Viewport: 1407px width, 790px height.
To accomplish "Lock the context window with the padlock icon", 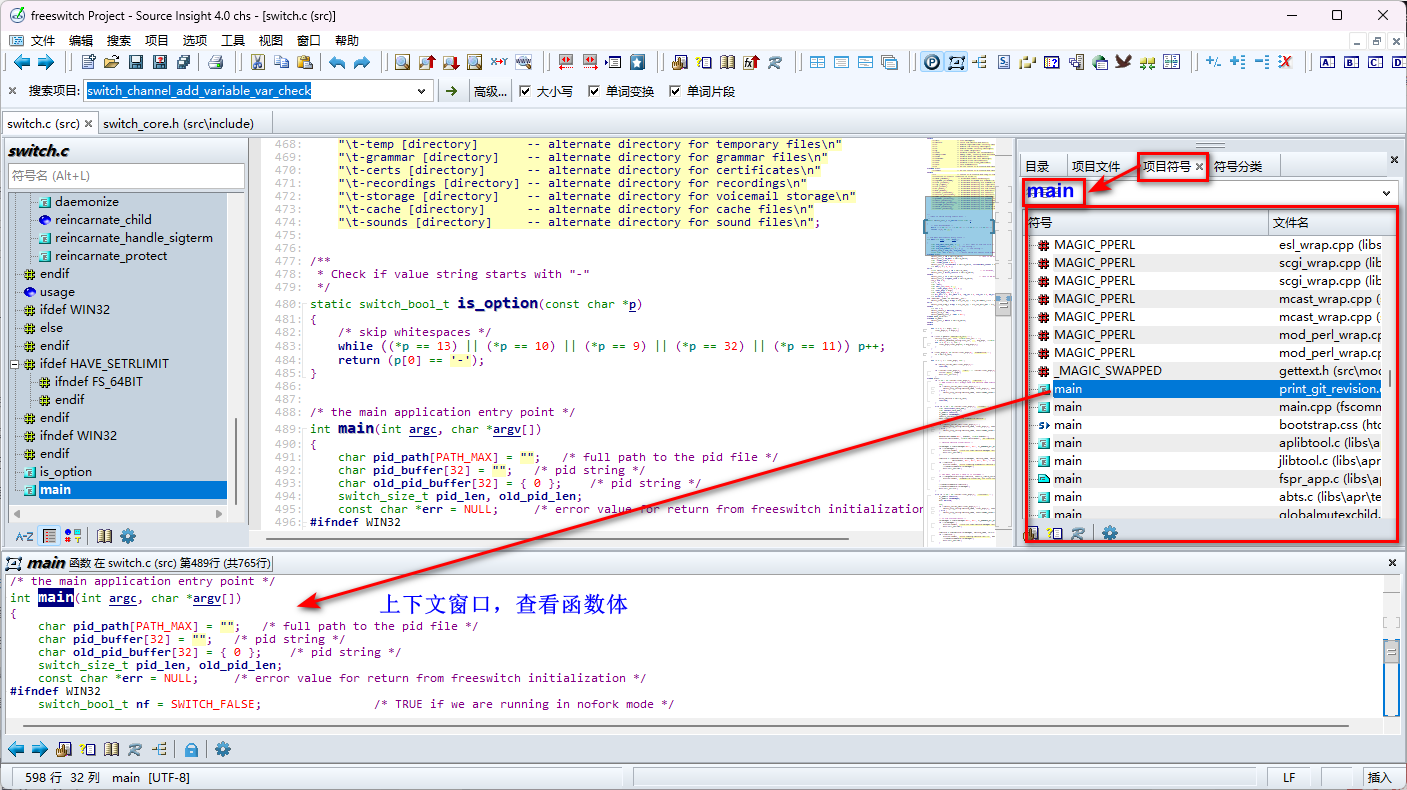I will point(191,749).
